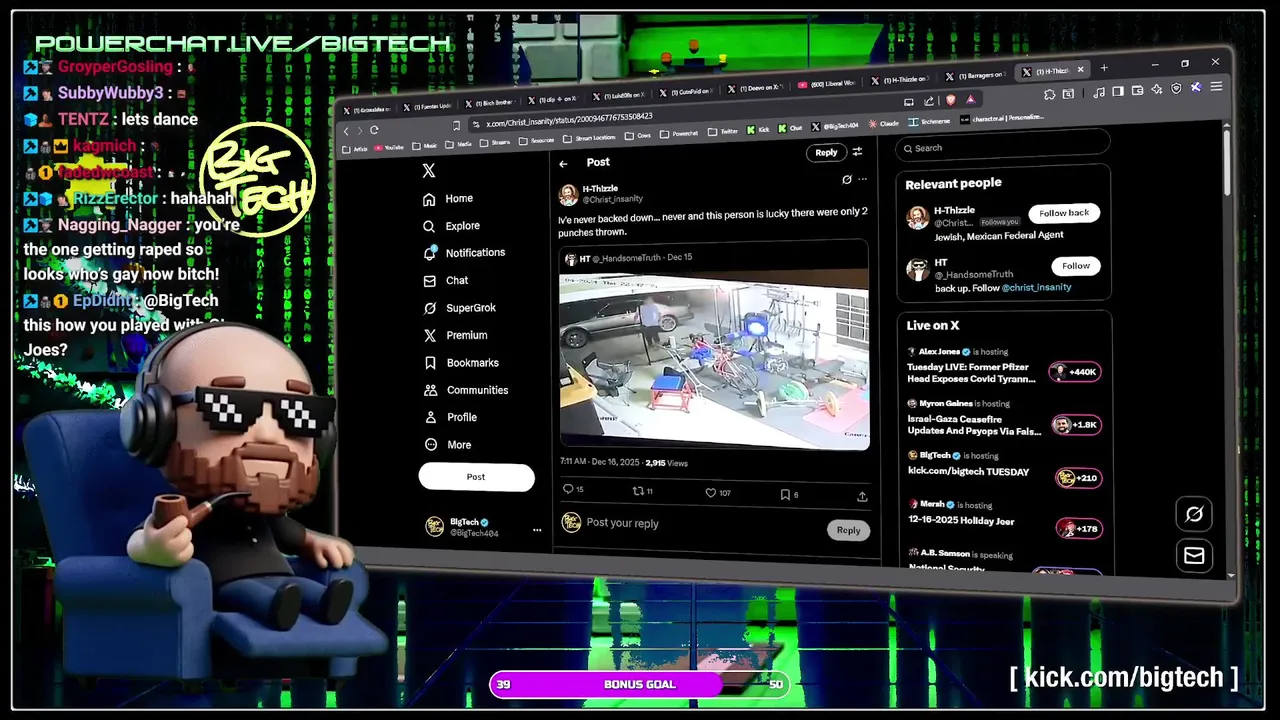Click the repost icon with 11
The width and height of the screenshot is (1280, 720).
(x=643, y=491)
